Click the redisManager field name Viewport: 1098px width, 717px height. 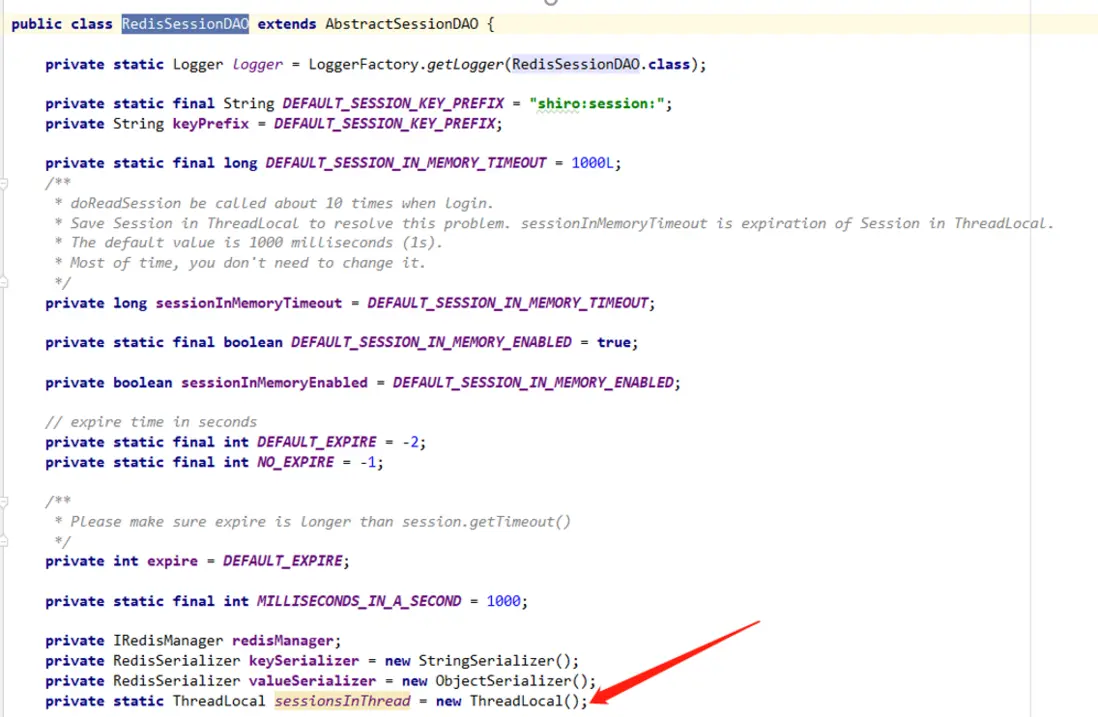pyautogui.click(x=282, y=641)
